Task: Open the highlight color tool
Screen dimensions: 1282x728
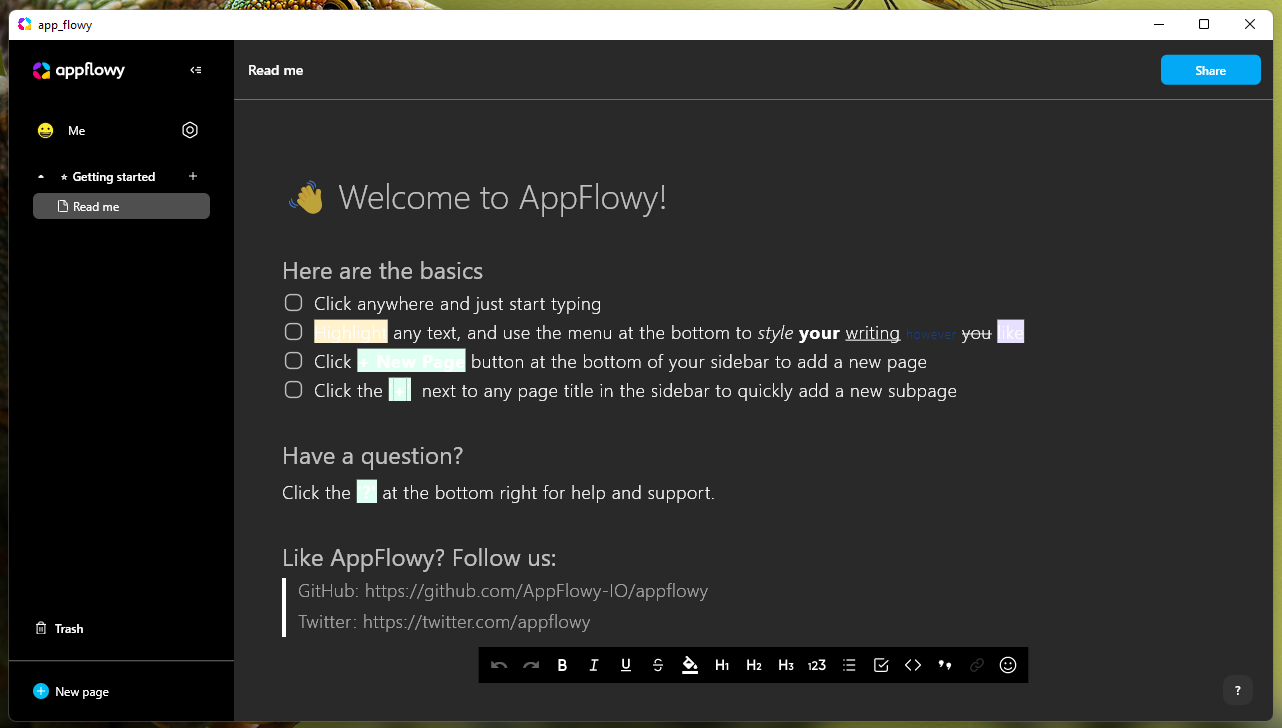Action: tap(690, 664)
